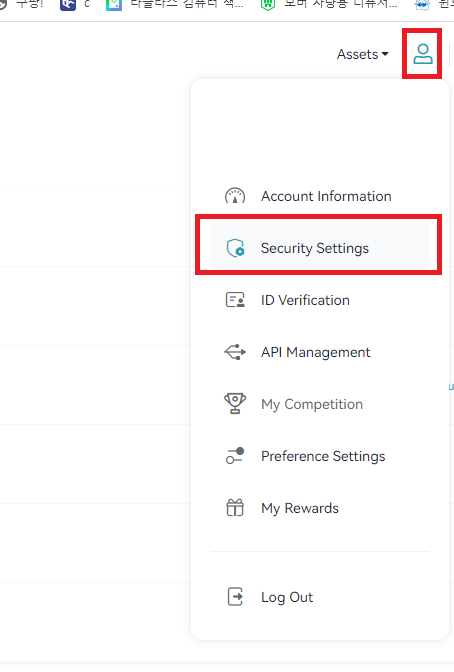The width and height of the screenshot is (454, 672).
Task: Click the Account Information gauge icon
Action: [235, 195]
